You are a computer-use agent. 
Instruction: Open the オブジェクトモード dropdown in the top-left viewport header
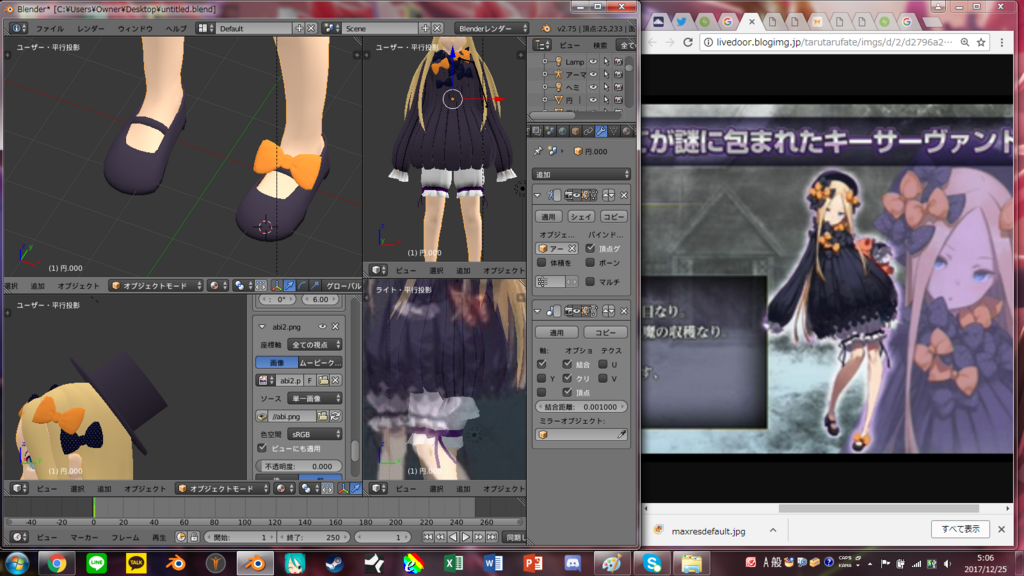click(x=156, y=285)
